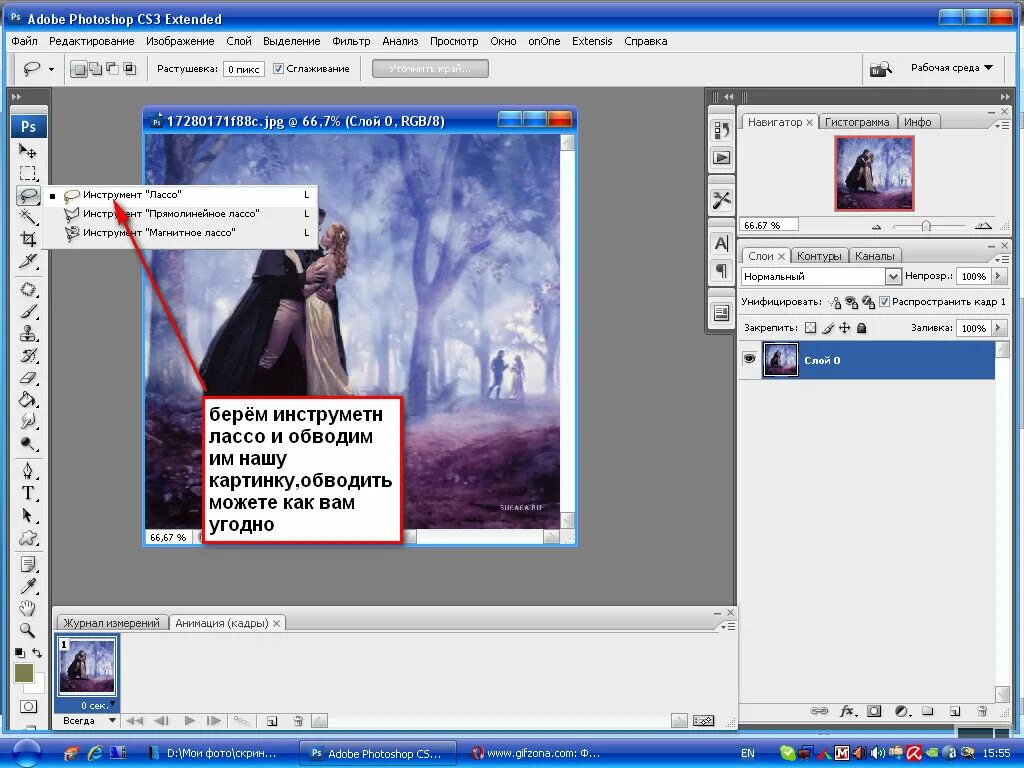Screen dimensions: 1024x768
Task: Select the Slice tool
Action: coord(27,261)
